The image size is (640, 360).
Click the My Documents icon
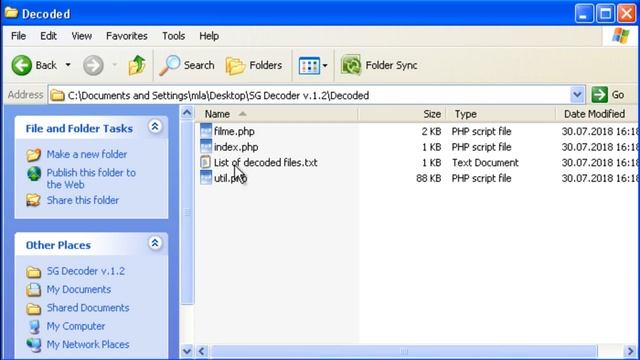pyautogui.click(x=33, y=290)
